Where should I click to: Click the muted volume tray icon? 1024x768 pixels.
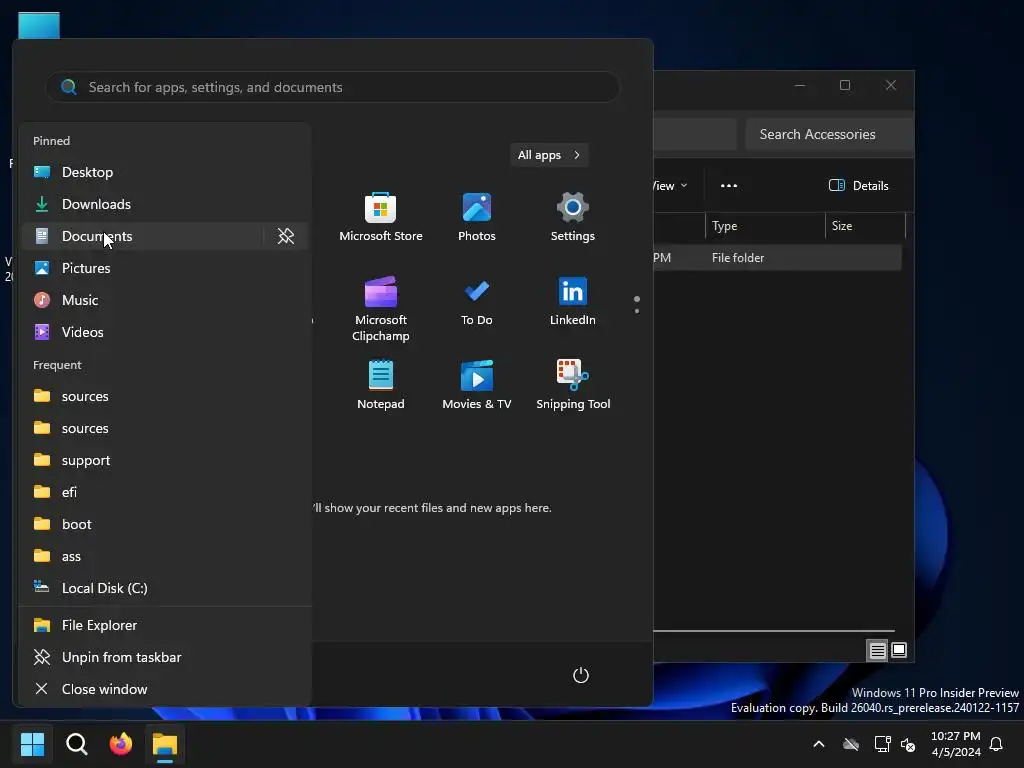tap(908, 744)
